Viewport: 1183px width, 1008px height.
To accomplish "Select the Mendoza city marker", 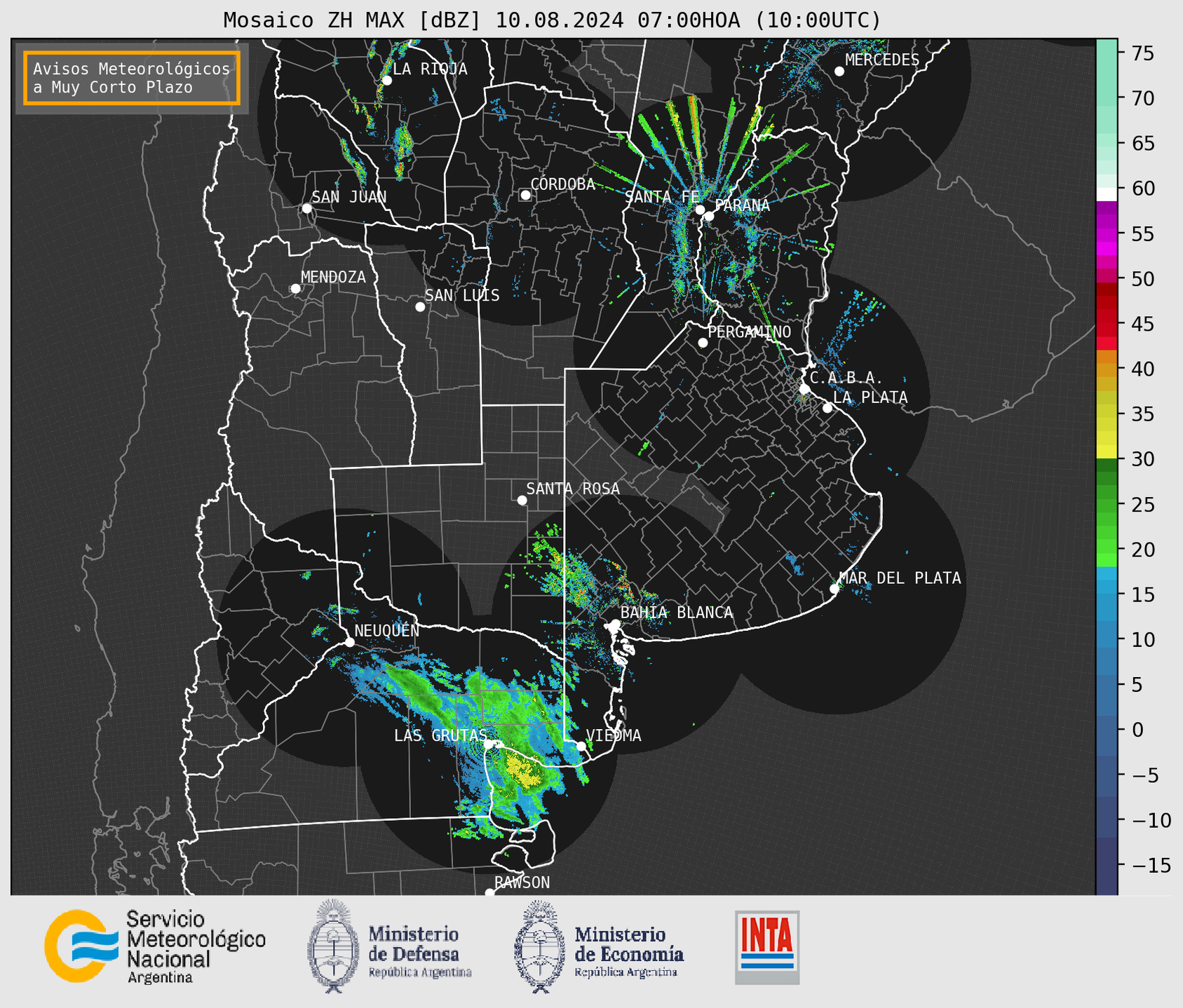I will [x=295, y=289].
